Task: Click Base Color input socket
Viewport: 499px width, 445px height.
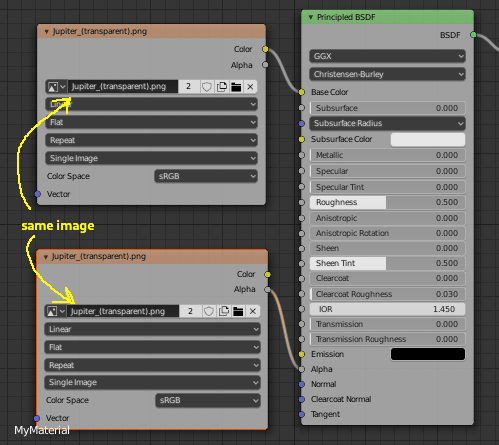Action: coord(302,92)
